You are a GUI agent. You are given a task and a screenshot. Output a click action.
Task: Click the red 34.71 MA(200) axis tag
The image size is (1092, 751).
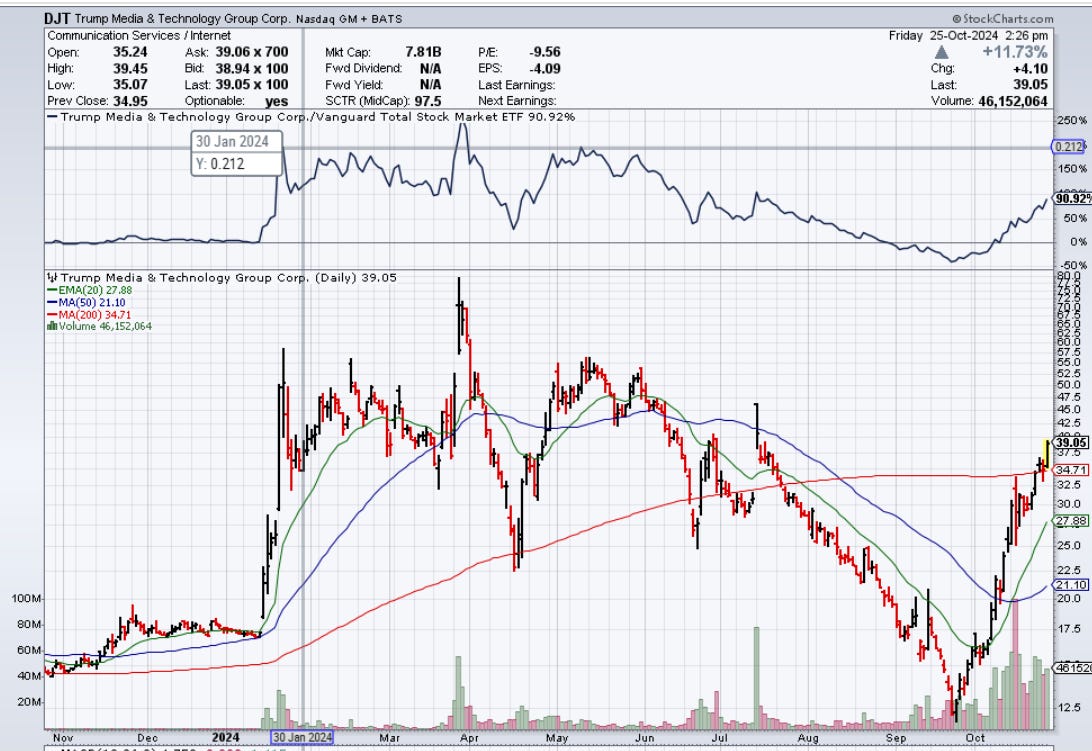click(1070, 470)
